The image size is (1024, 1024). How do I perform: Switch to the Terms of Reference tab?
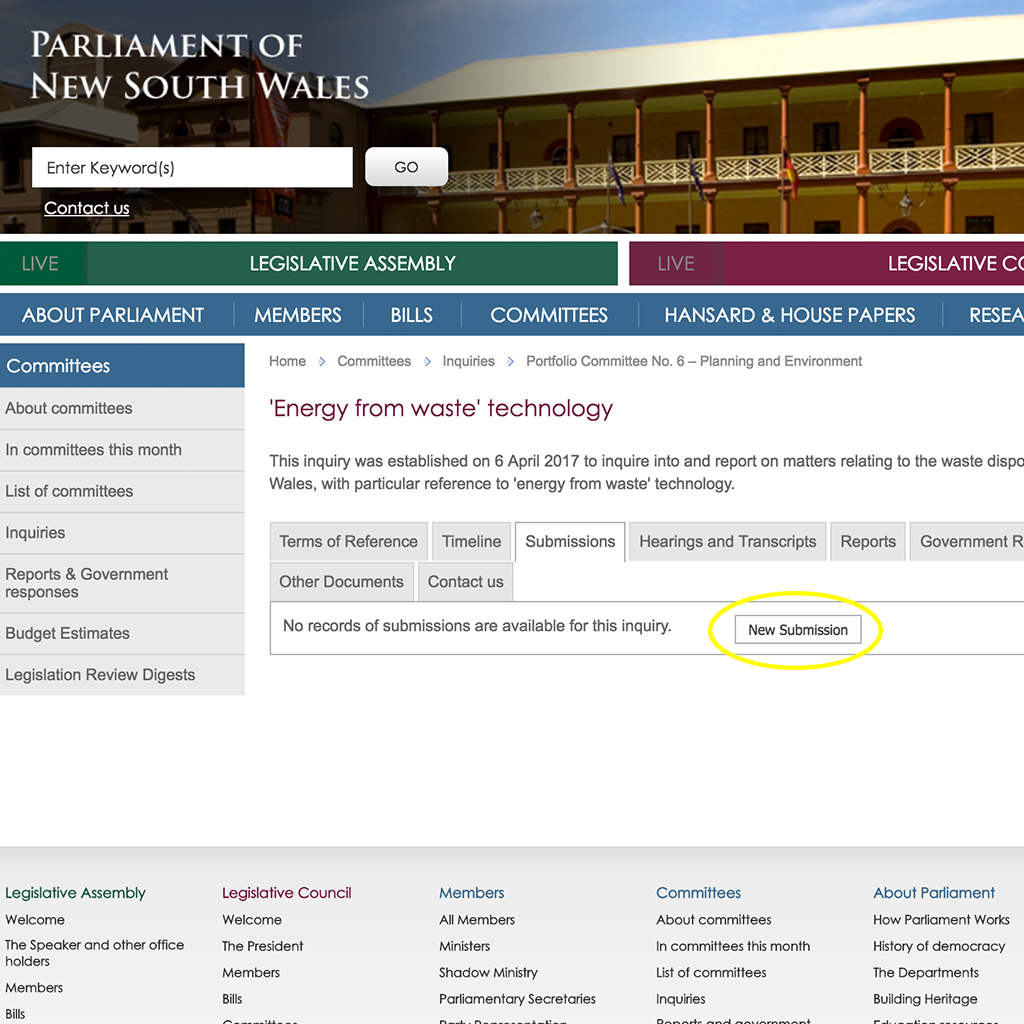pos(349,541)
